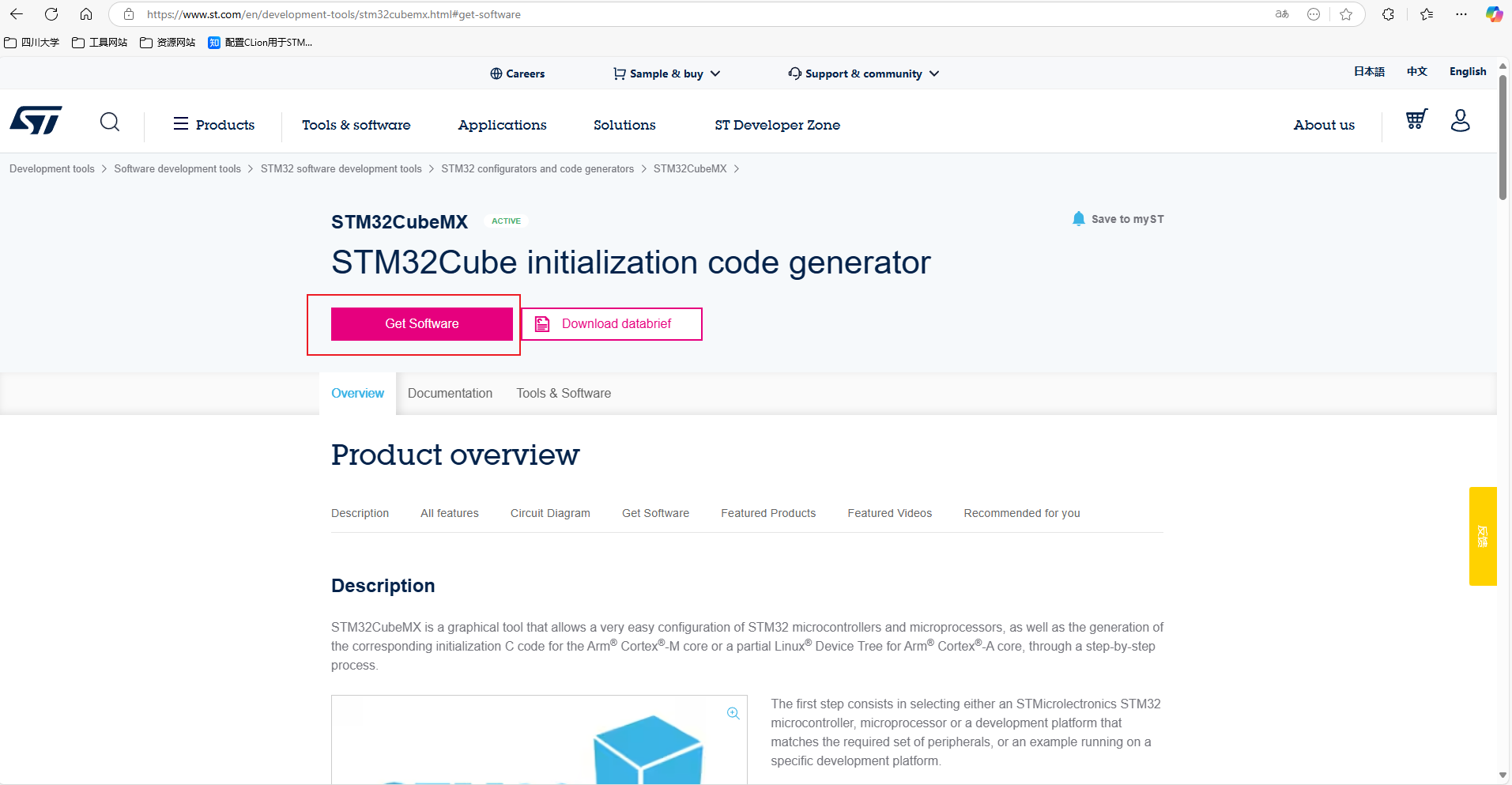View site information lock icon
Image resolution: width=1512 pixels, height=785 pixels.
click(x=129, y=14)
